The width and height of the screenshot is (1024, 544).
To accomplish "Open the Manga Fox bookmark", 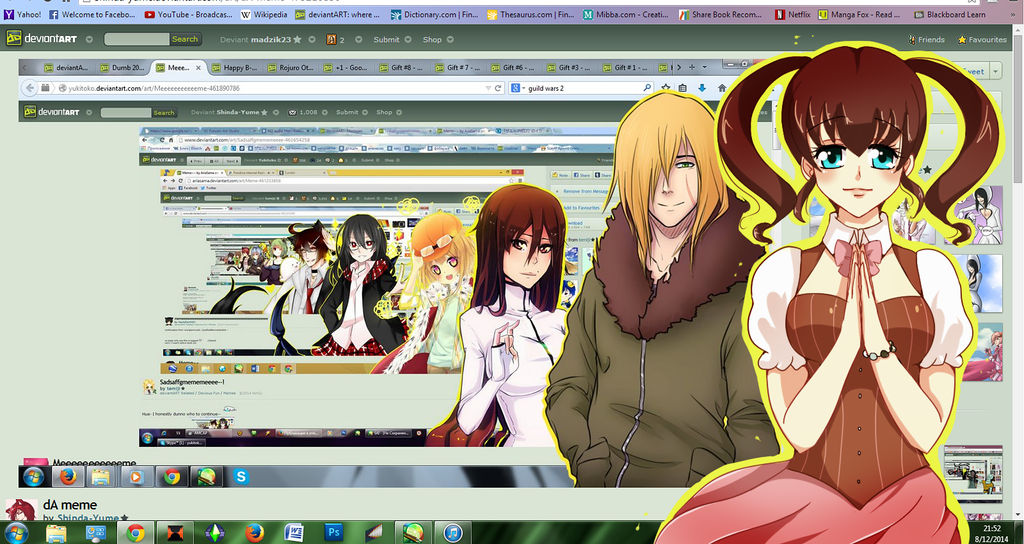I will [x=859, y=14].
